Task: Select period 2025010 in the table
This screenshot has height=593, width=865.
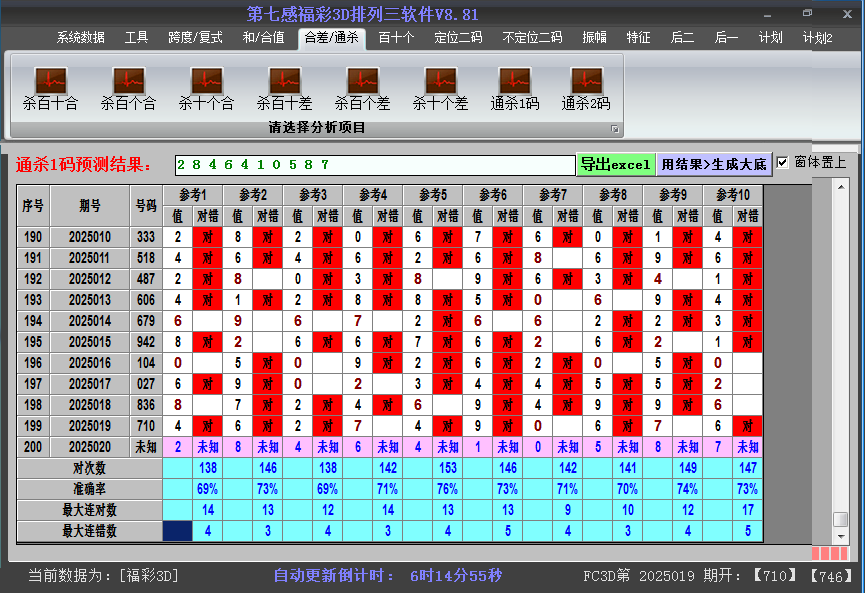Action: point(90,237)
